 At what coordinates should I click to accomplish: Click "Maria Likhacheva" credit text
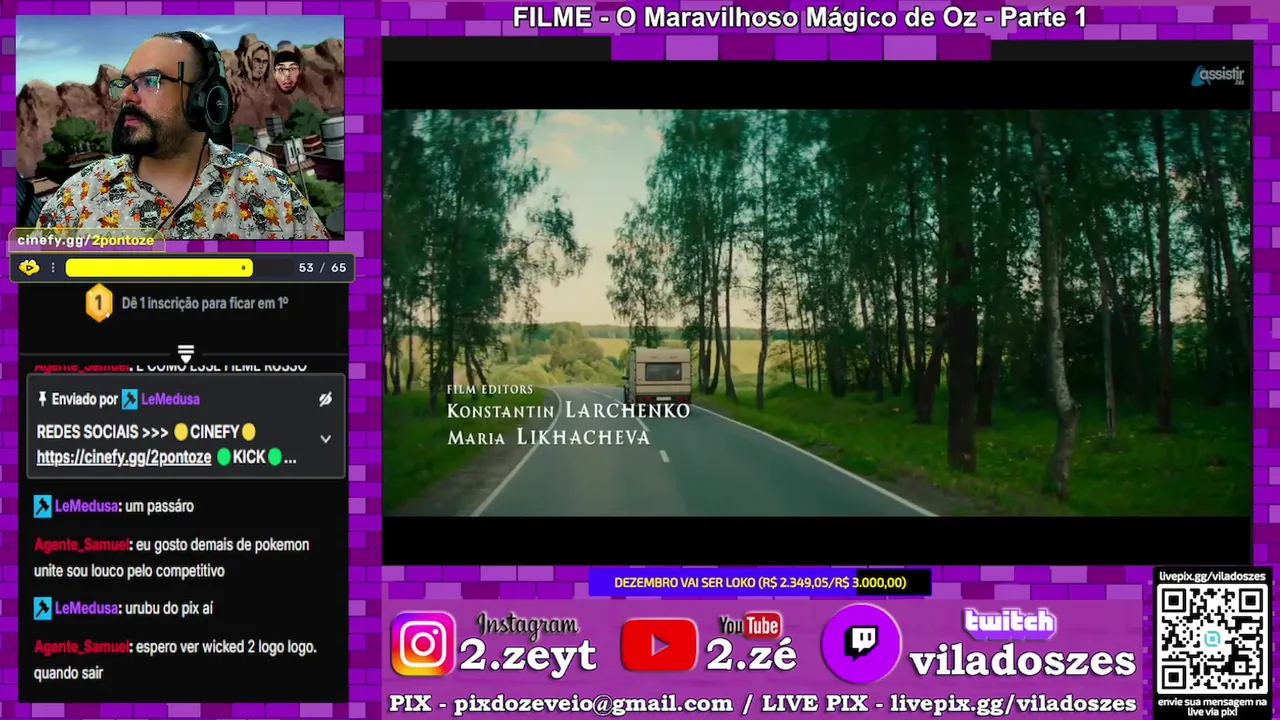[x=548, y=437]
